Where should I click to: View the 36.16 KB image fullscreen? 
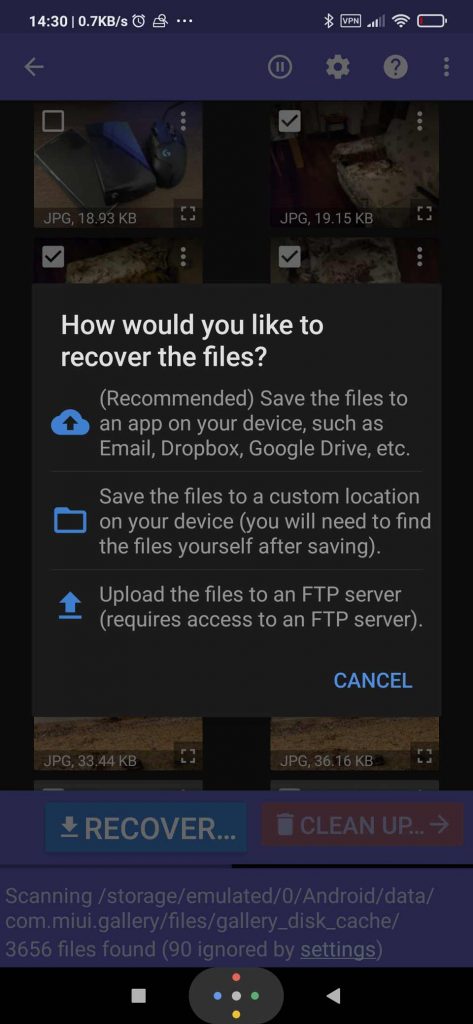tap(424, 756)
